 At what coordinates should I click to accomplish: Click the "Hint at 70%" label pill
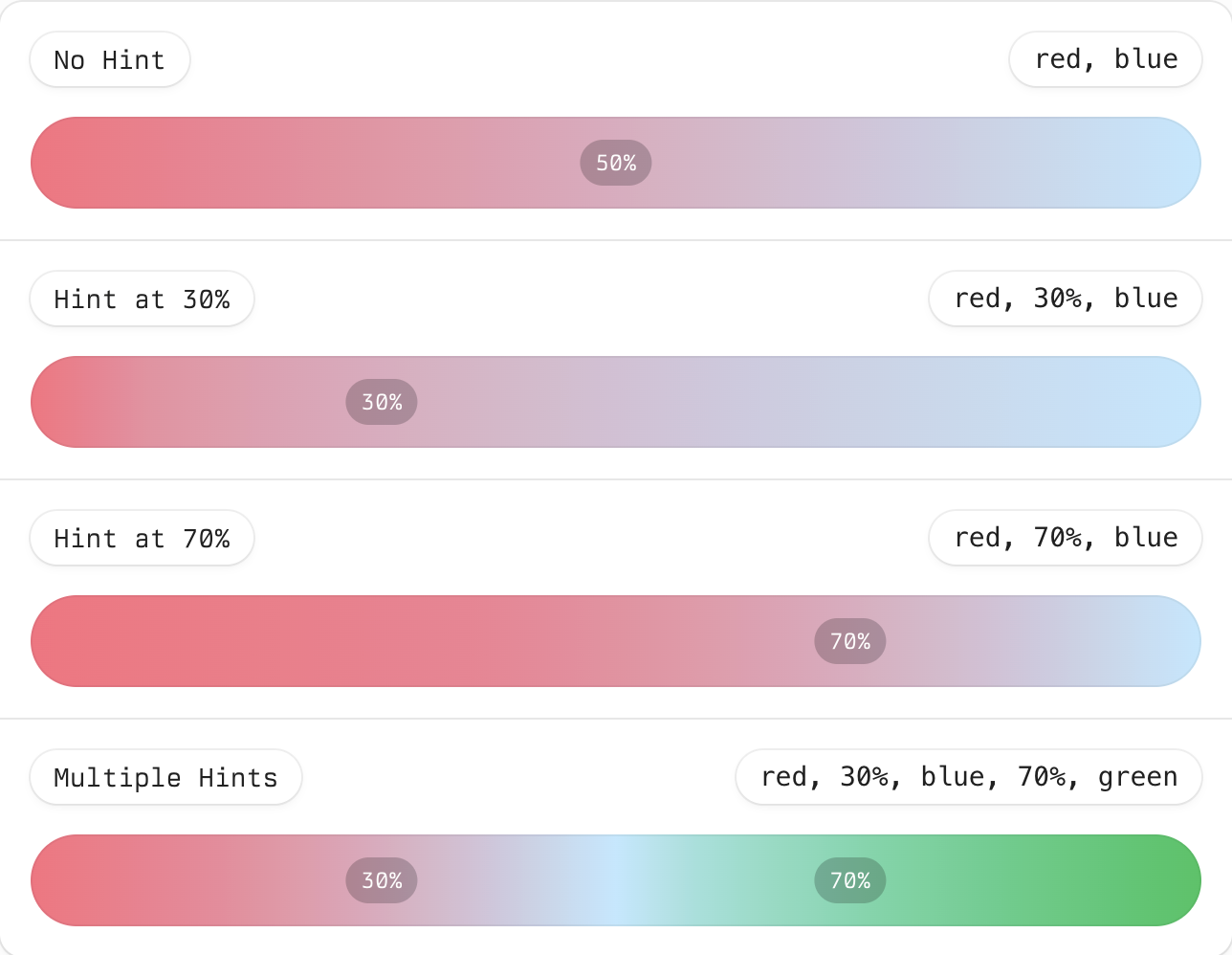click(x=142, y=539)
